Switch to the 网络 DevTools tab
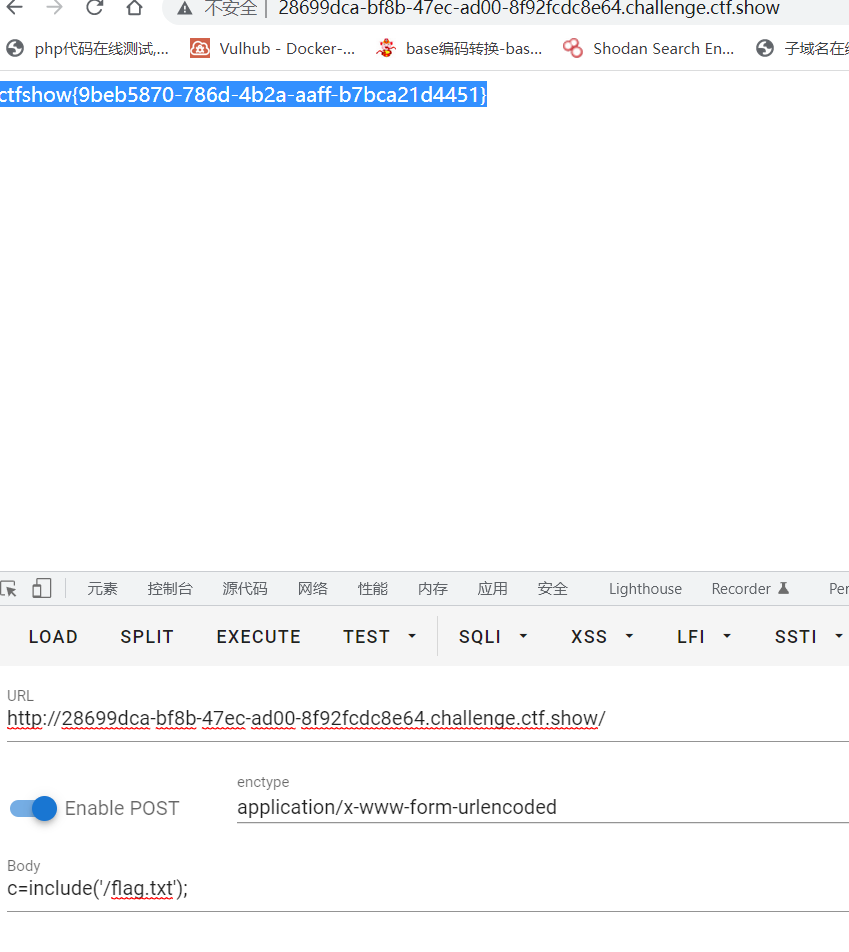Viewport: 849px width, 952px height. [x=313, y=588]
